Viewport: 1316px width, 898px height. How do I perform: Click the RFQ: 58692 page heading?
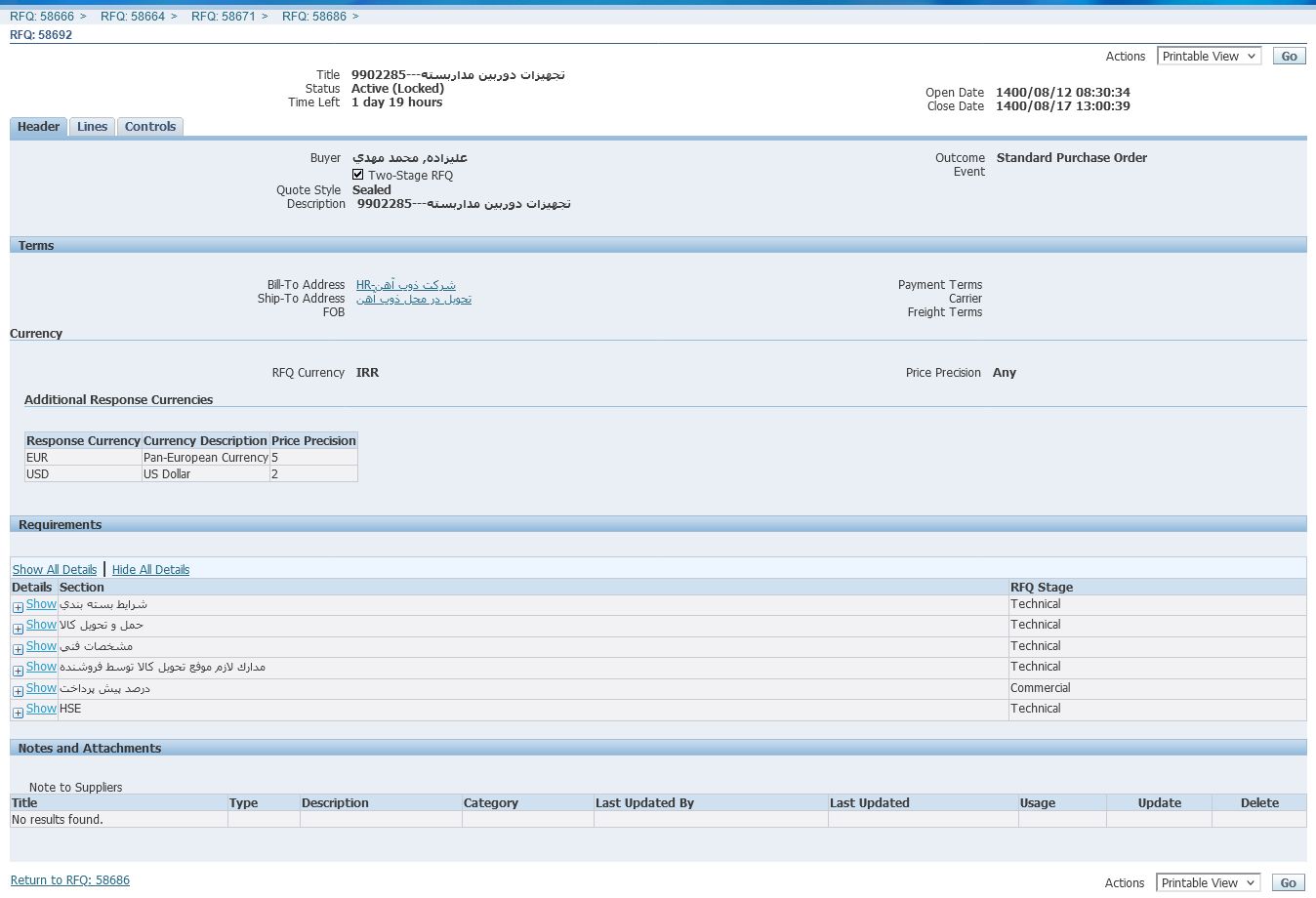pos(41,35)
